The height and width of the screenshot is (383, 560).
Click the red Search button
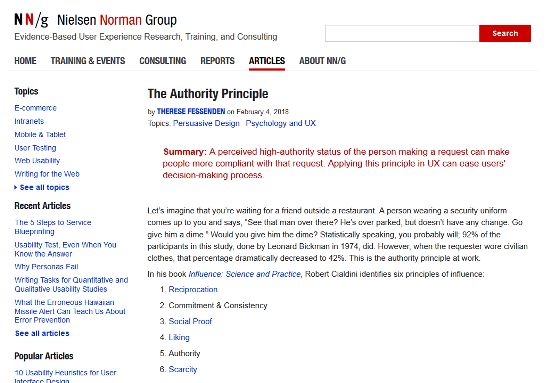(505, 34)
